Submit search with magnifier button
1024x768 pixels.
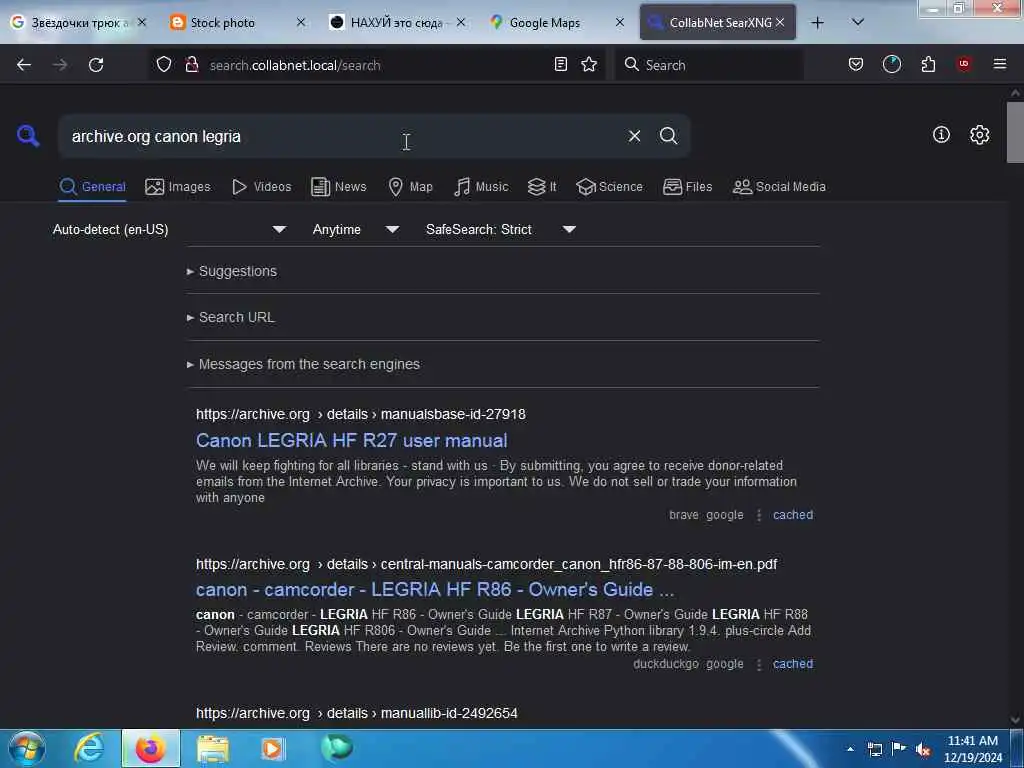[668, 136]
